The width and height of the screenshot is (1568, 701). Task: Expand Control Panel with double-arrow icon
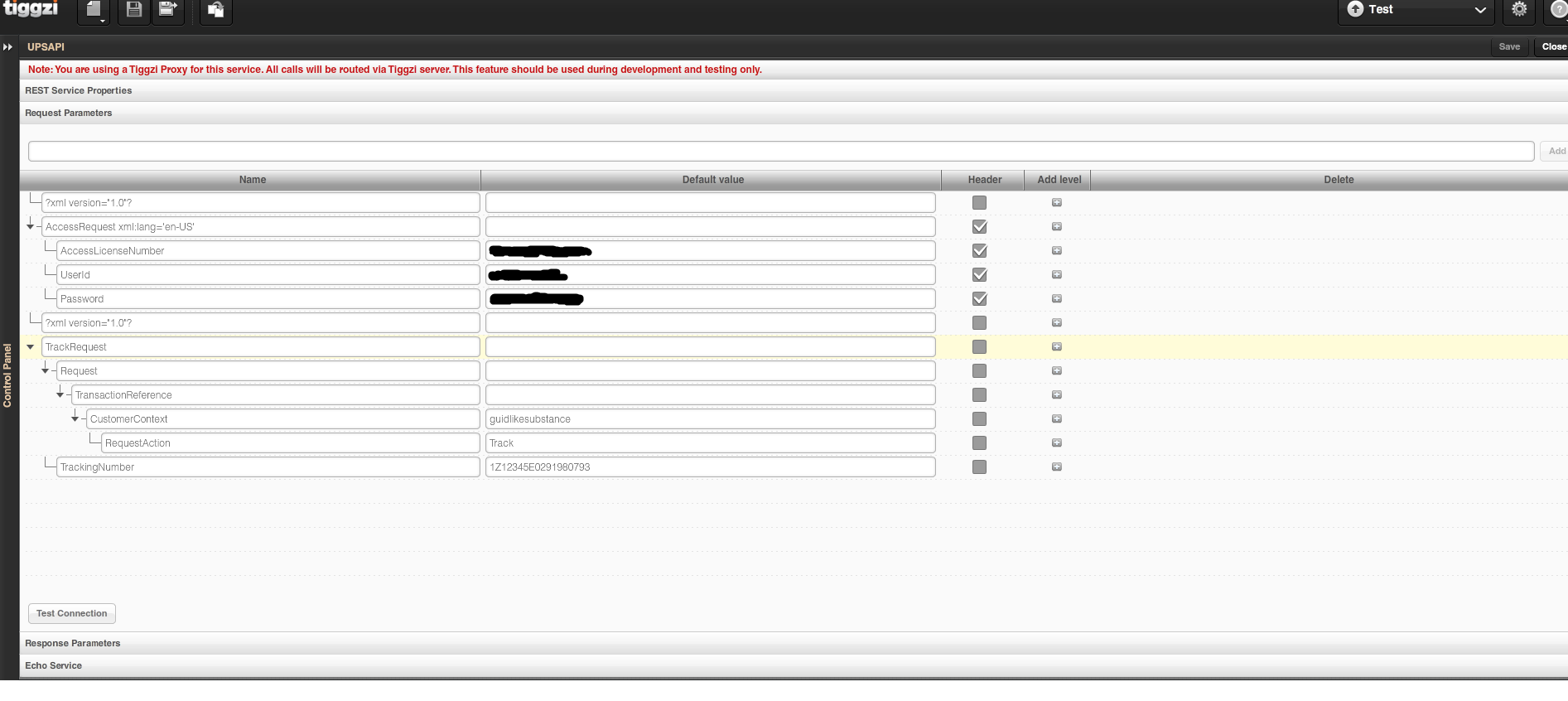click(x=8, y=47)
